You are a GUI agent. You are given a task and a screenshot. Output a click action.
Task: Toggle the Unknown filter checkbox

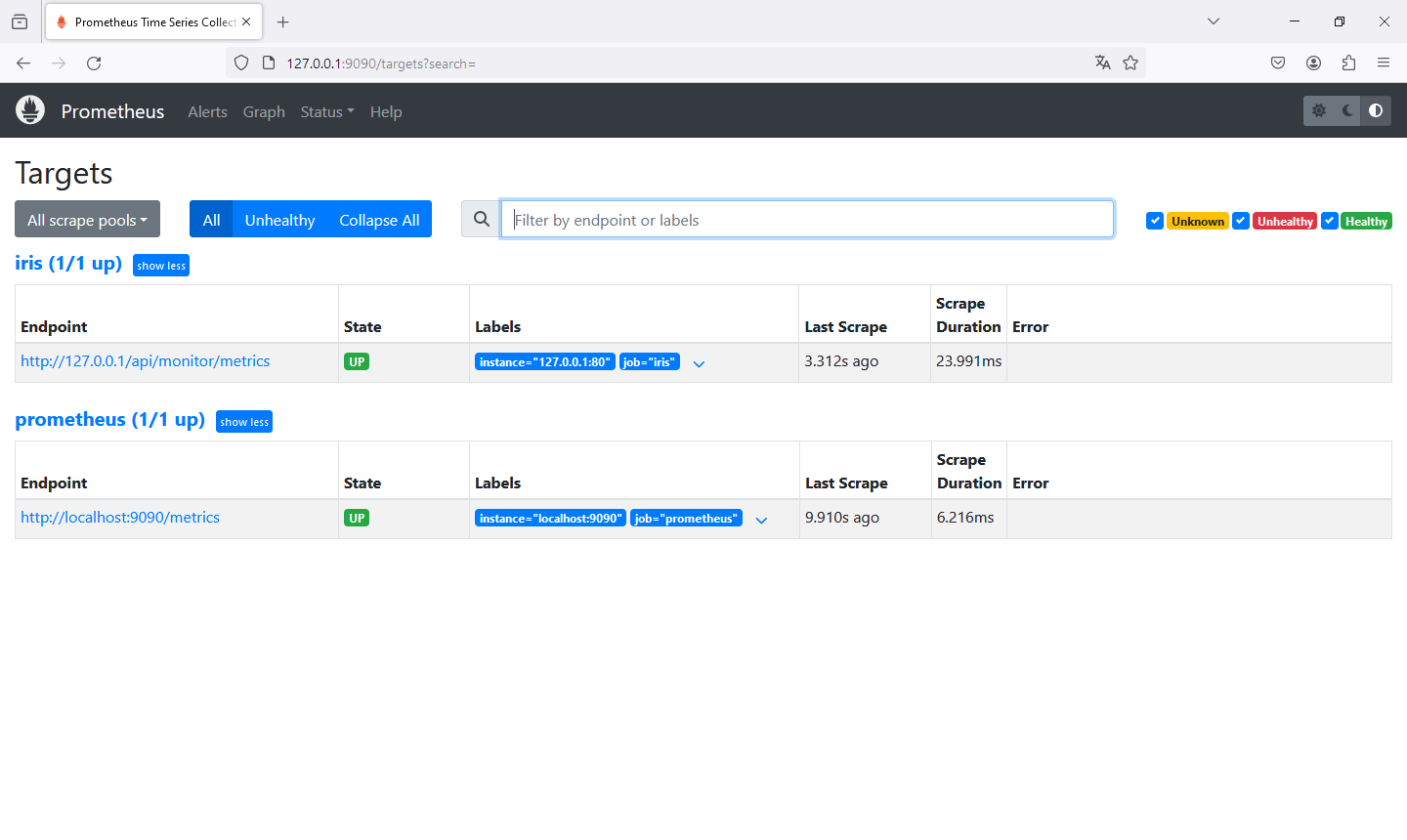coord(1155,221)
